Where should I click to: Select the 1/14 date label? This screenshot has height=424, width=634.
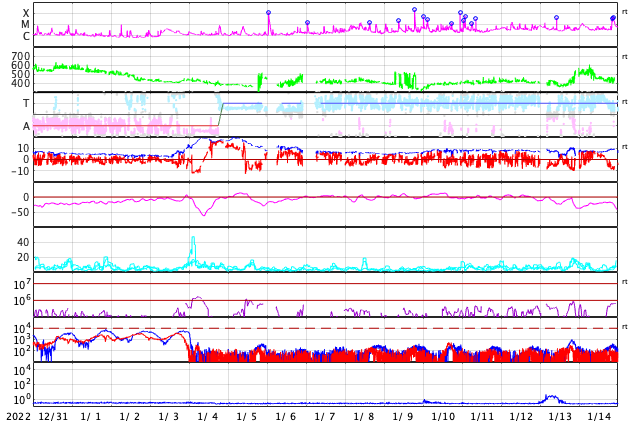pyautogui.click(x=599, y=417)
